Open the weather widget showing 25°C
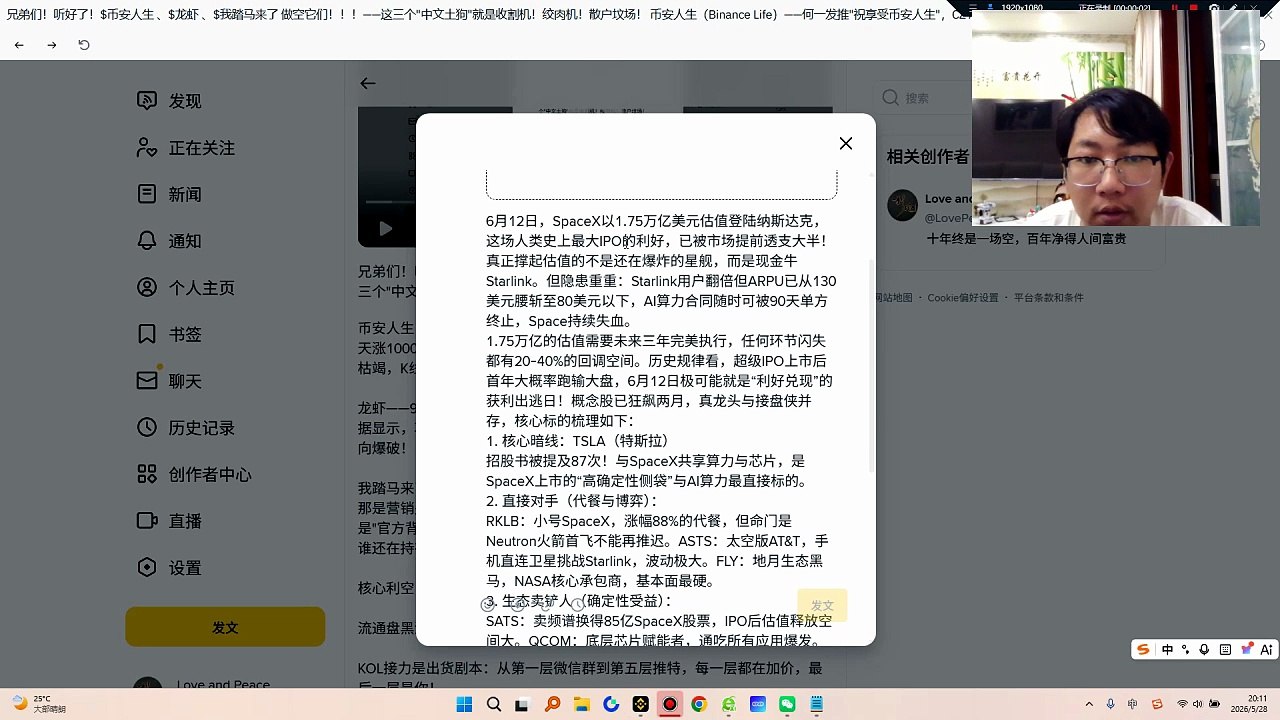Image resolution: width=1280 pixels, height=720 pixels. click(x=38, y=704)
